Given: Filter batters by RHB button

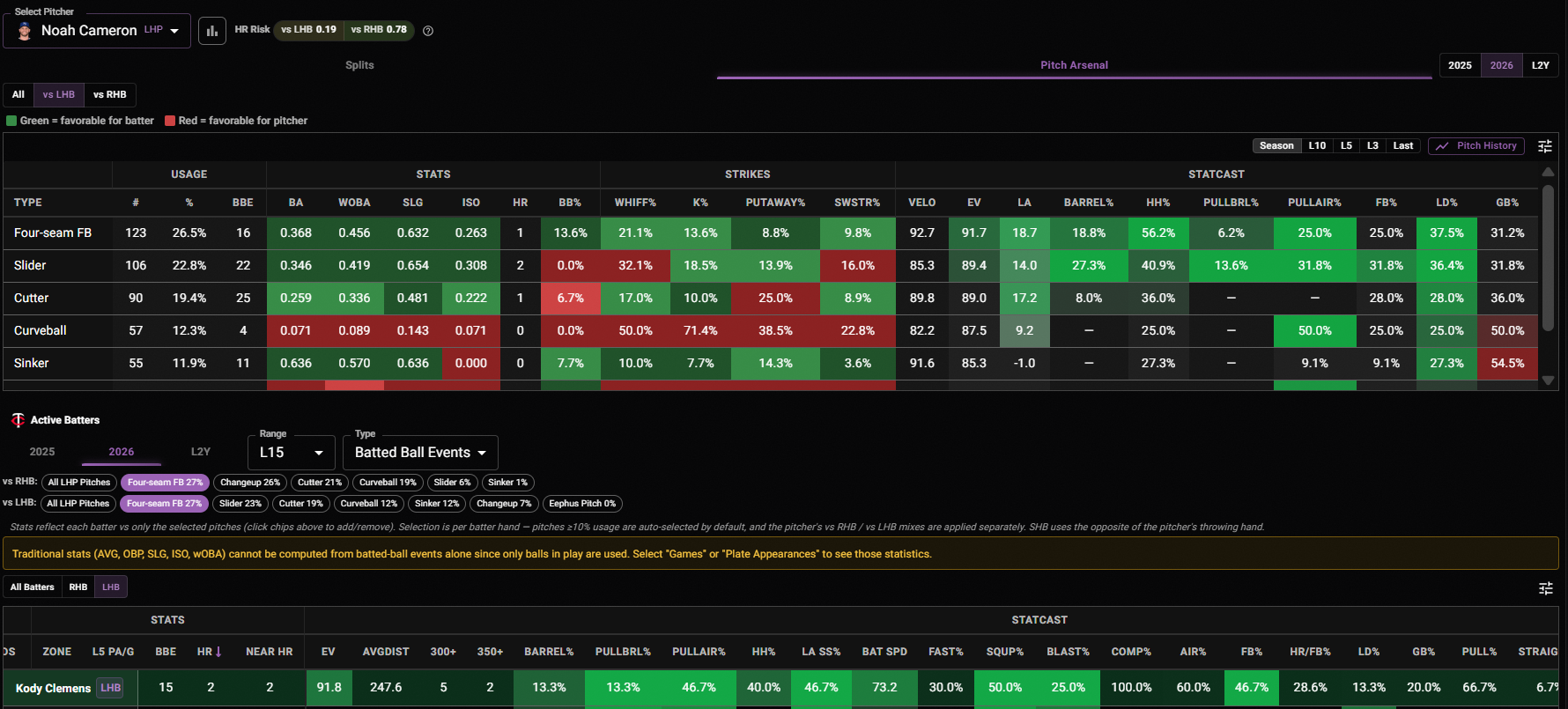Looking at the screenshot, I should coord(78,587).
